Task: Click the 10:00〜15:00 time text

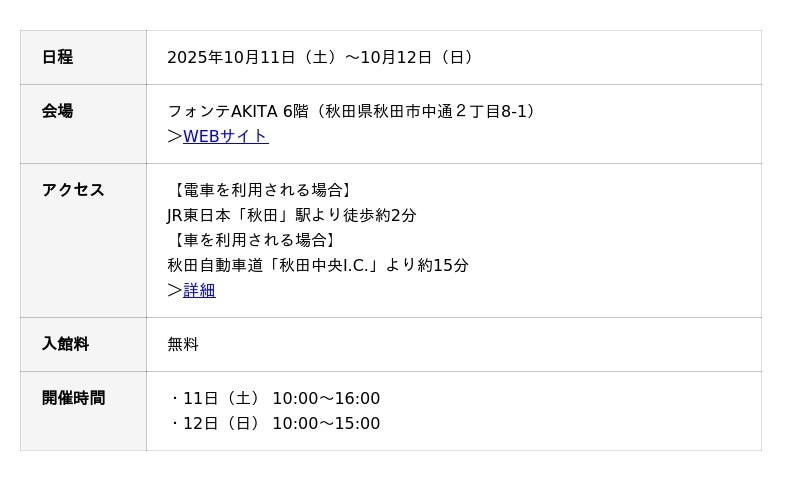Action: coord(326,424)
